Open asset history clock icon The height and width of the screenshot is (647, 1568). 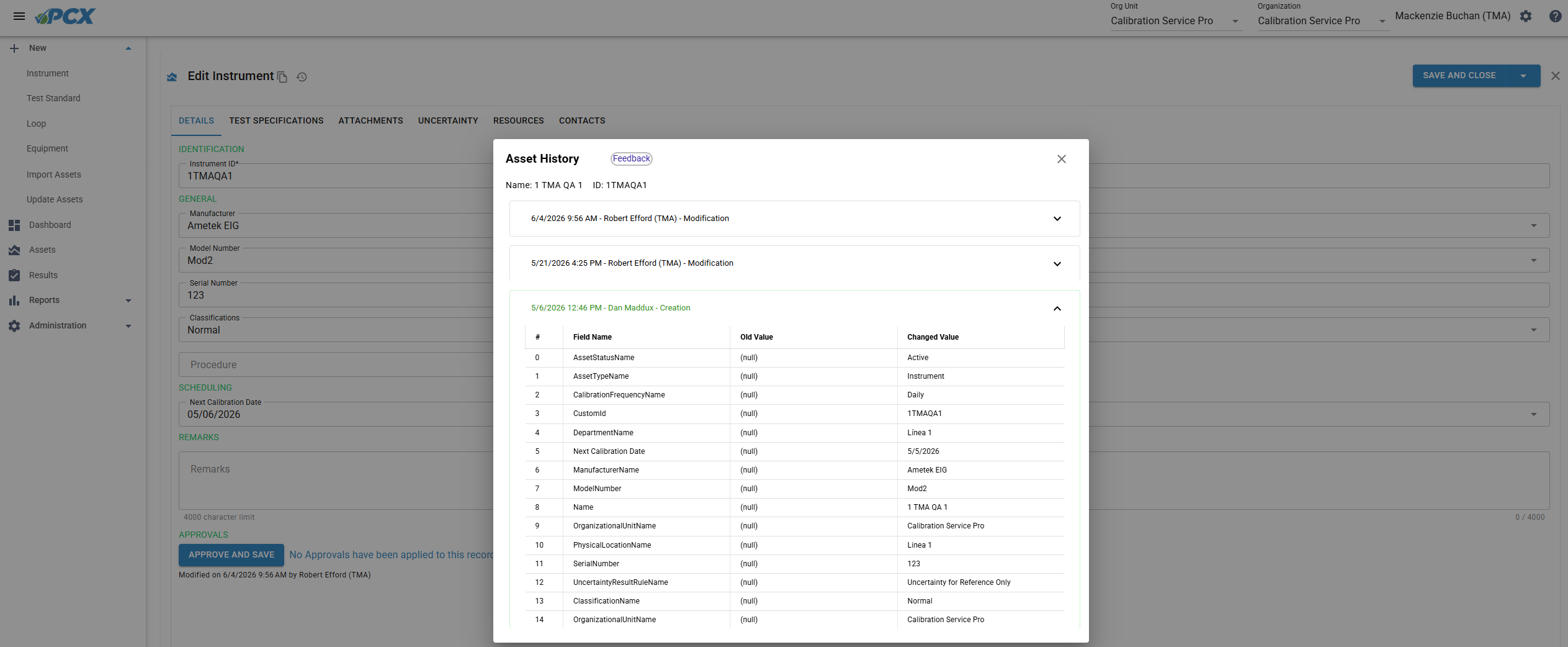[x=302, y=77]
